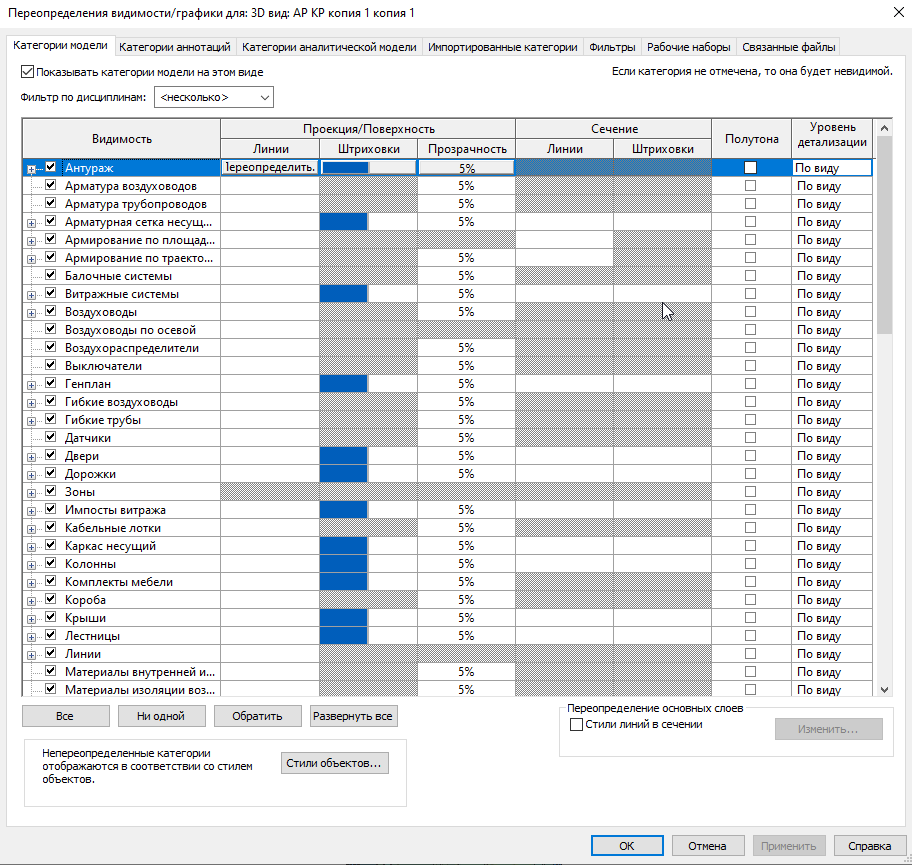Screen dimensions: 912x865
Task: Click Развернуть все button
Action: click(x=353, y=716)
